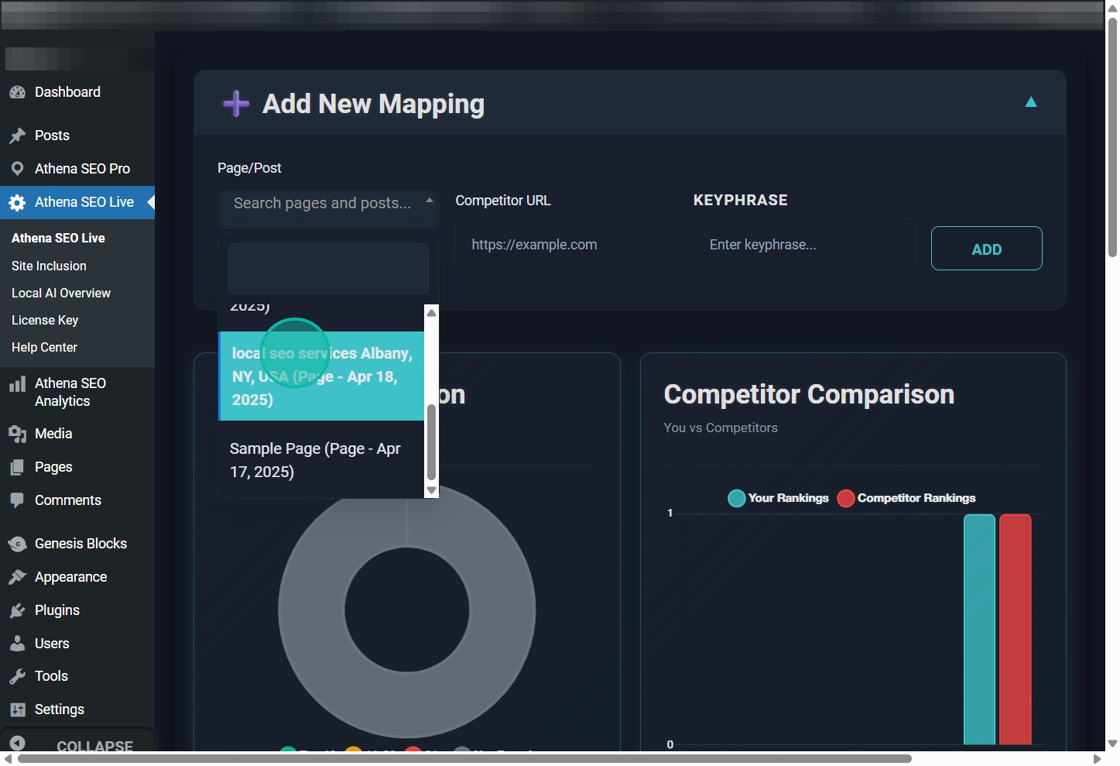
Task: Click the Posts pushpin icon
Action: coord(17,135)
